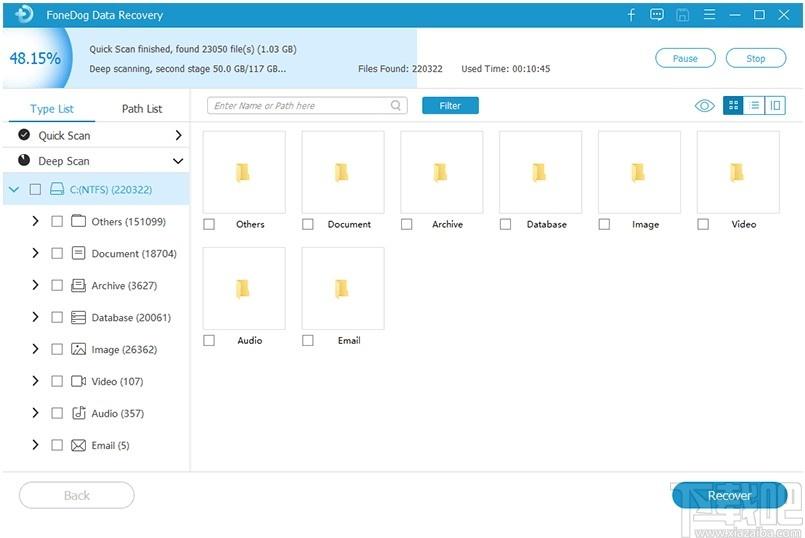The image size is (805, 538).
Task: Click the Back button
Action: point(76,495)
